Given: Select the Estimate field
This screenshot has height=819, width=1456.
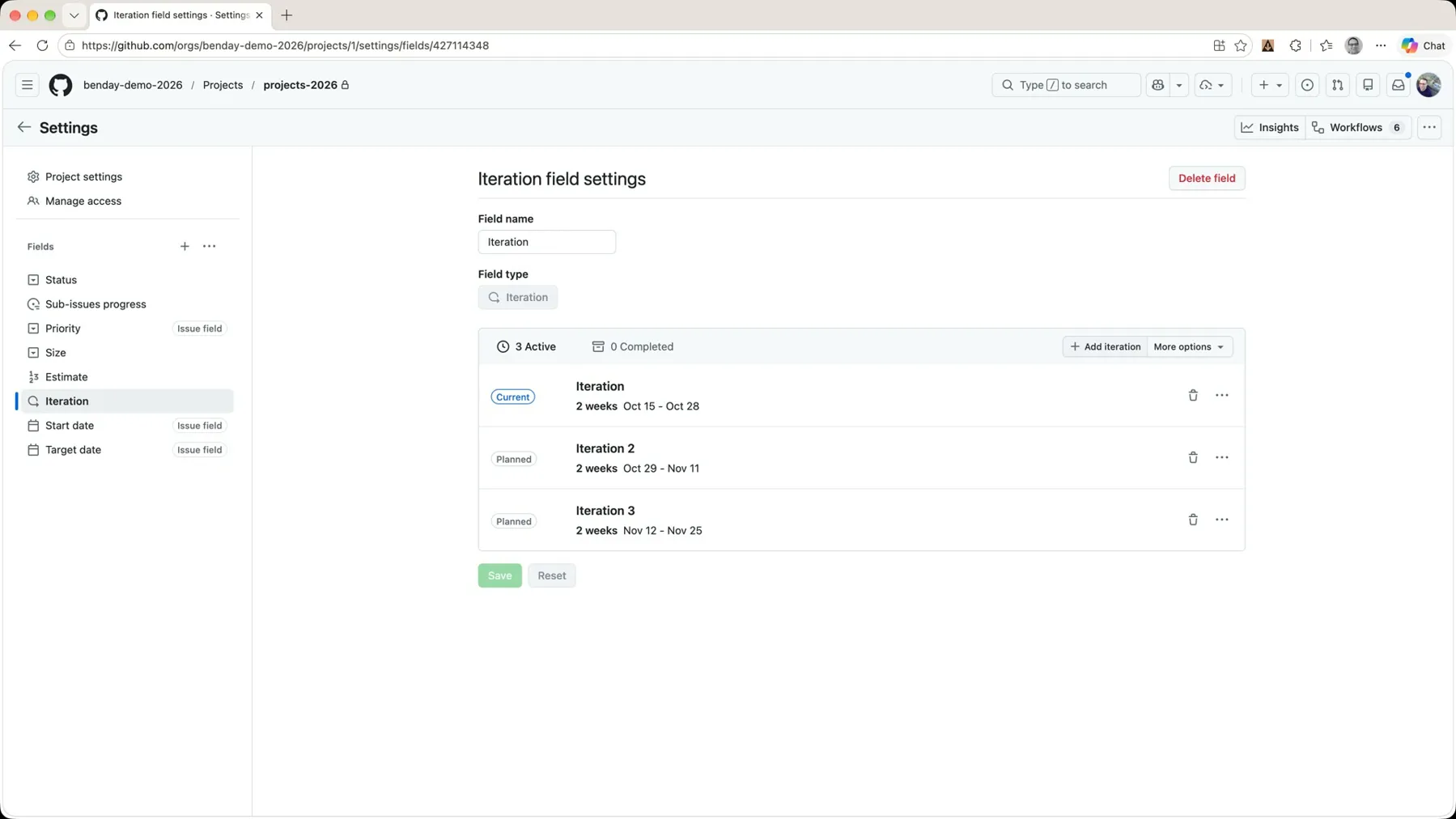Looking at the screenshot, I should 125,377.
